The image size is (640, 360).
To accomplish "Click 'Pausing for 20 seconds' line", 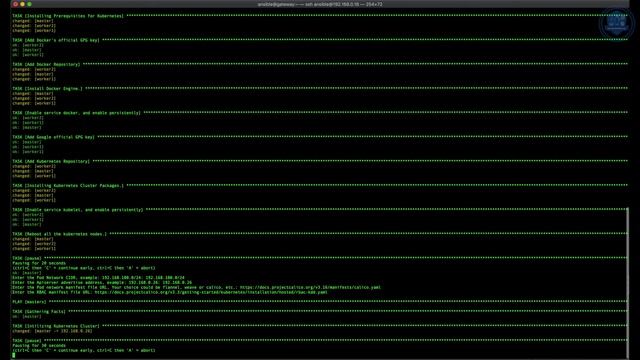I will (x=39, y=263).
